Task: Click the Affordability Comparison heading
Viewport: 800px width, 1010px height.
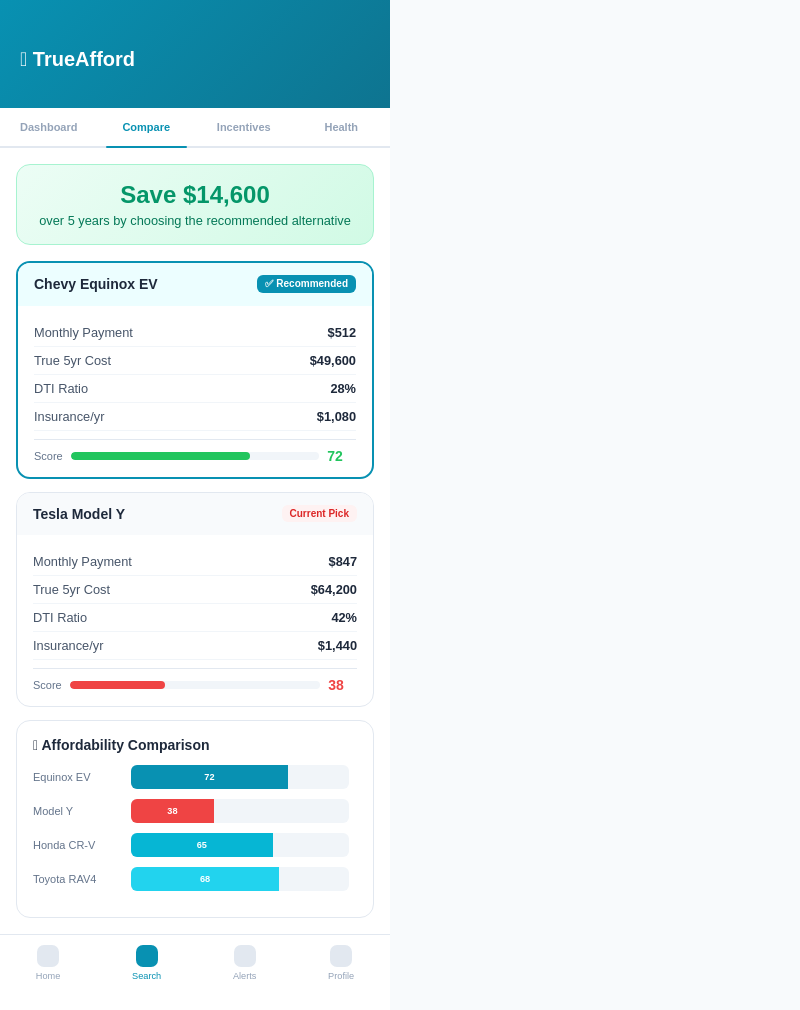Action: point(126,745)
